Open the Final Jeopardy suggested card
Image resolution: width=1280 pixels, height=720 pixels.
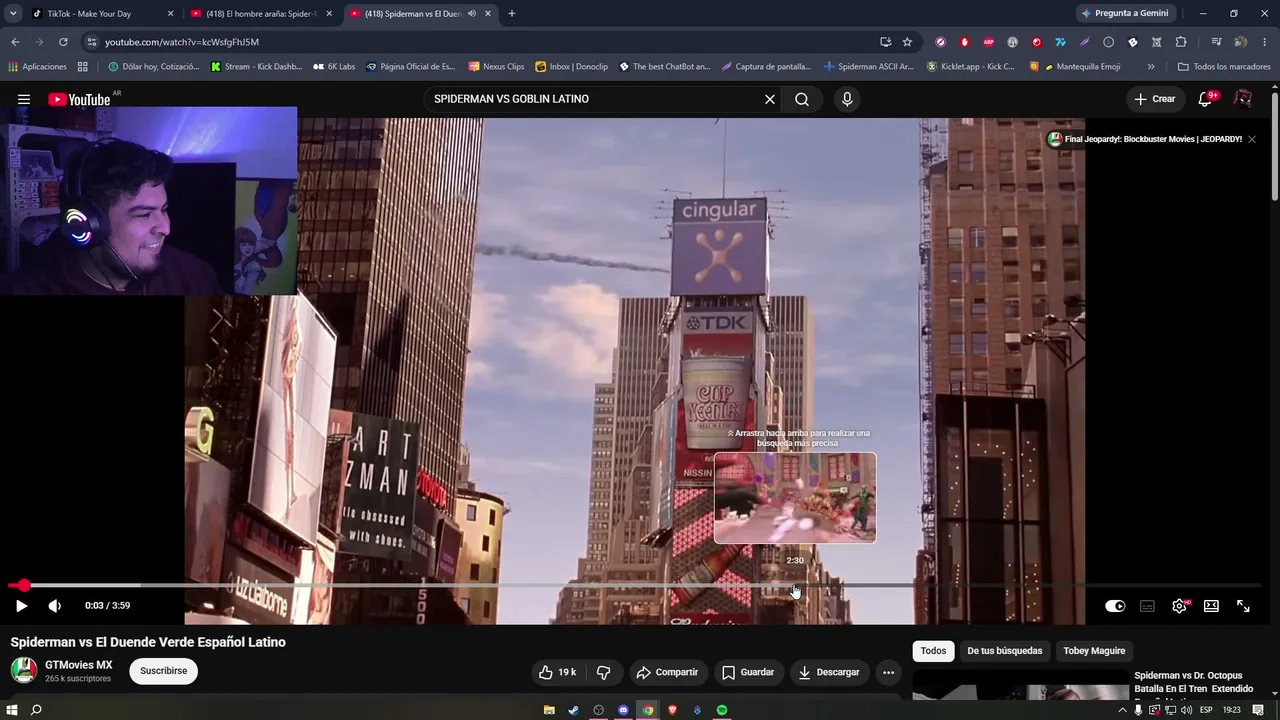coord(1145,139)
